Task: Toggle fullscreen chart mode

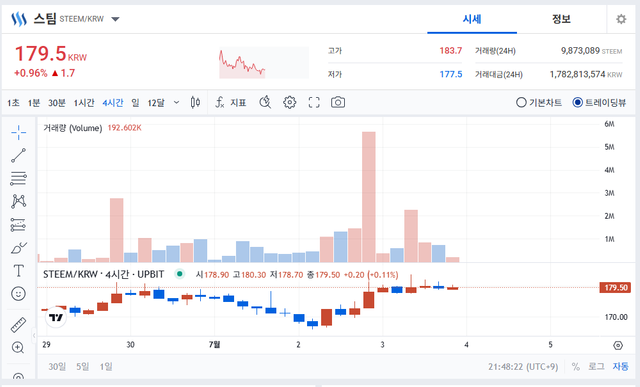Action: (314, 102)
